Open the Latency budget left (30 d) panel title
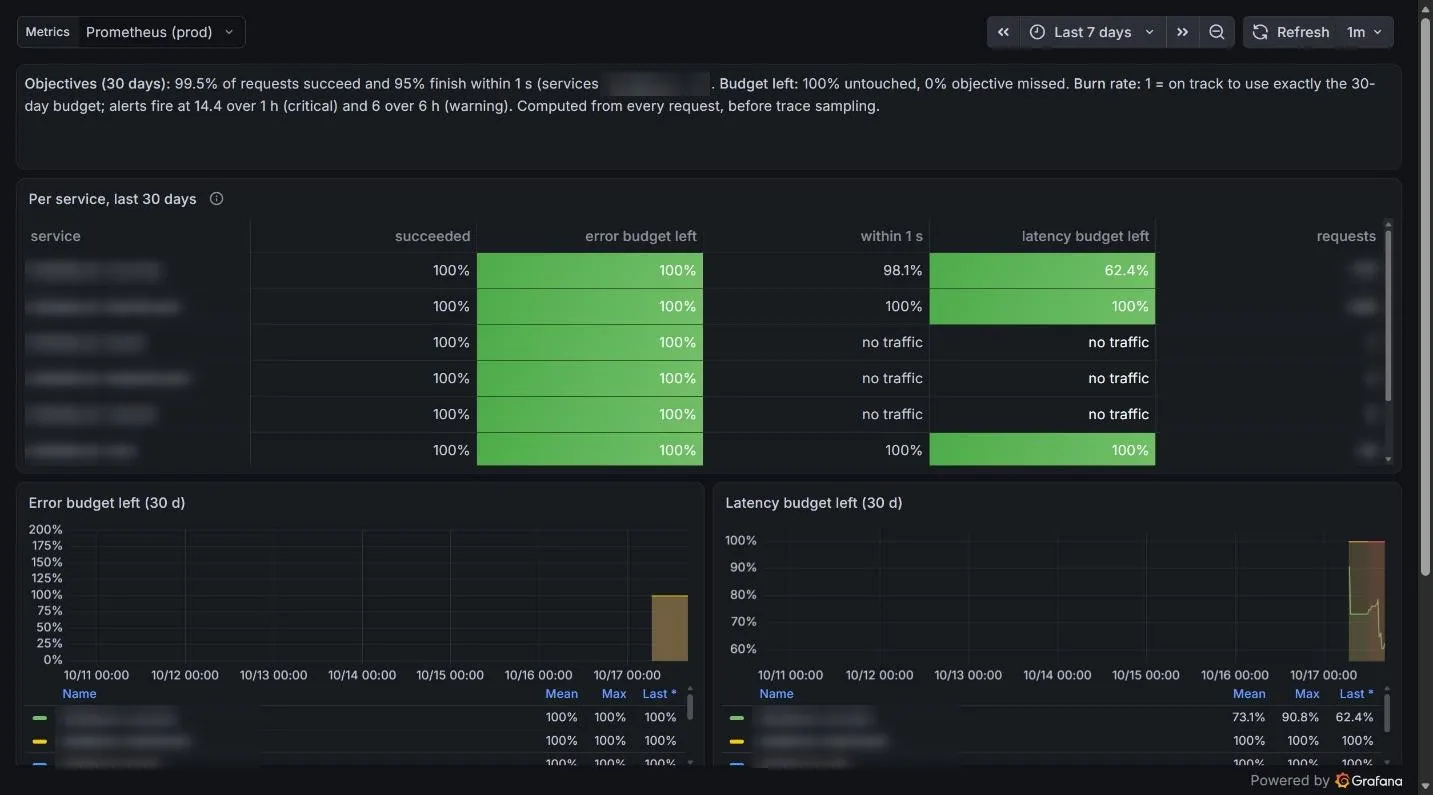Image resolution: width=1433 pixels, height=795 pixels. point(814,503)
